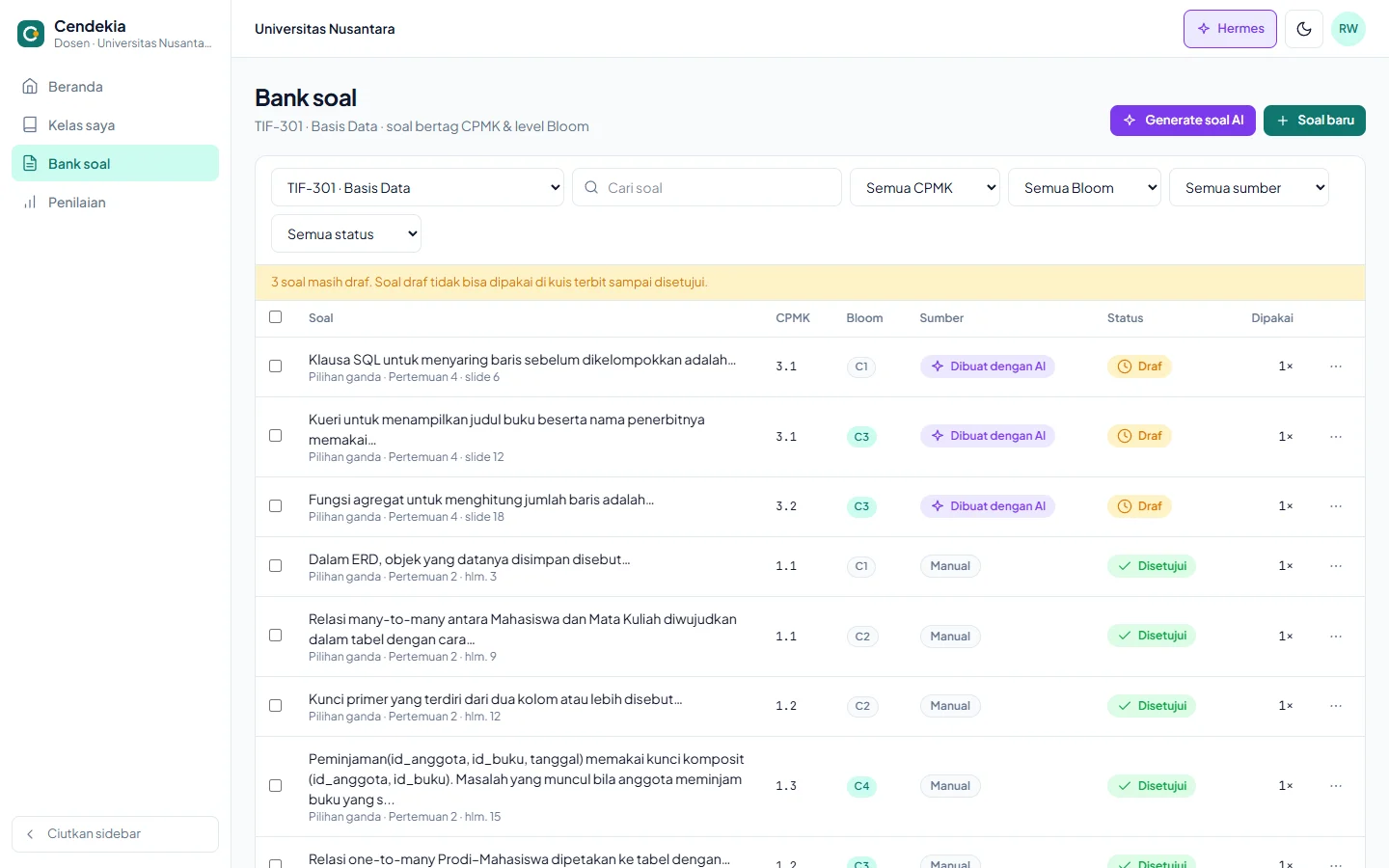
Task: Open row actions for Dalam ERD question
Action: (1336, 566)
